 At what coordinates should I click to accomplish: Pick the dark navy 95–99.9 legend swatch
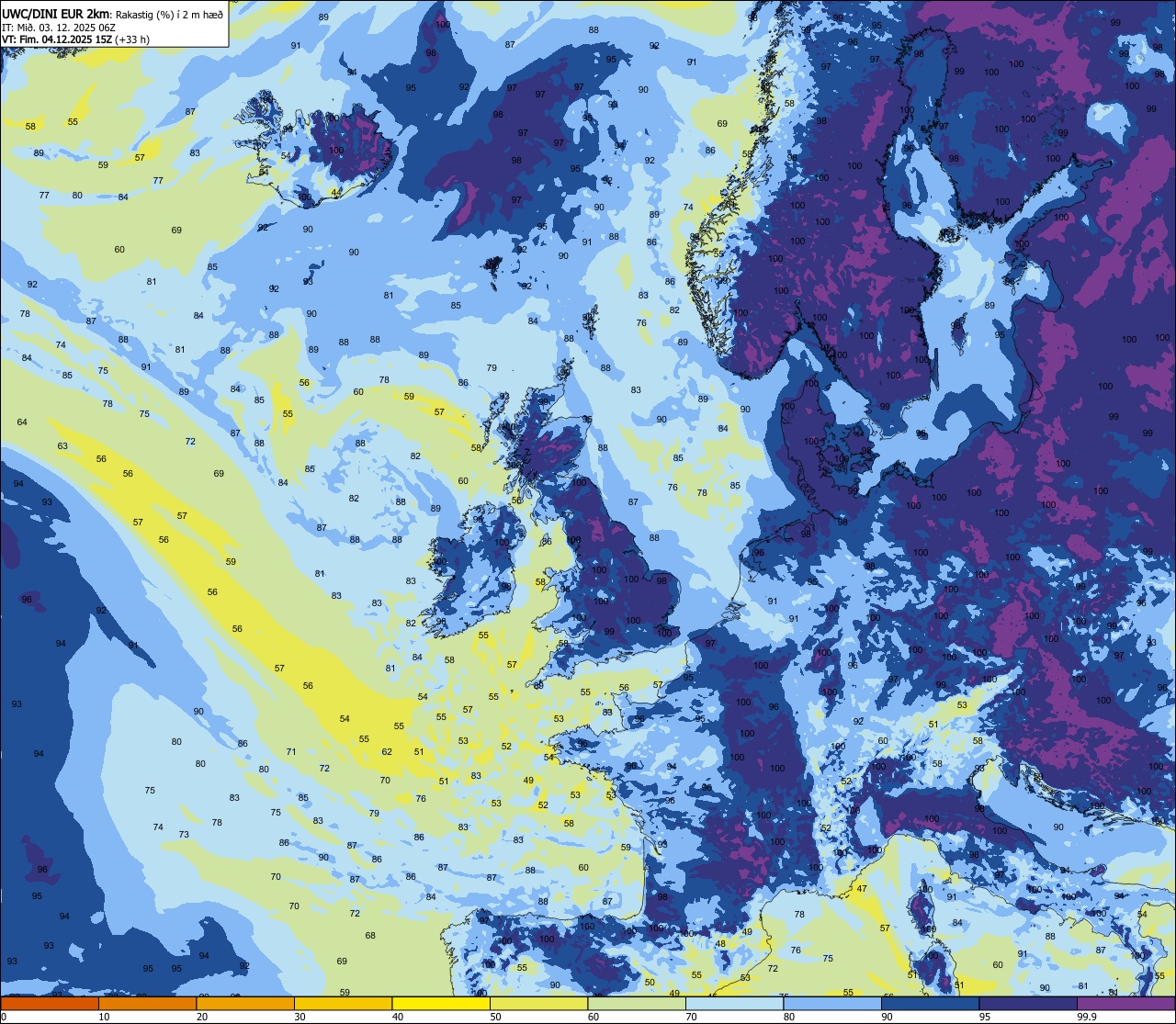[1029, 1003]
